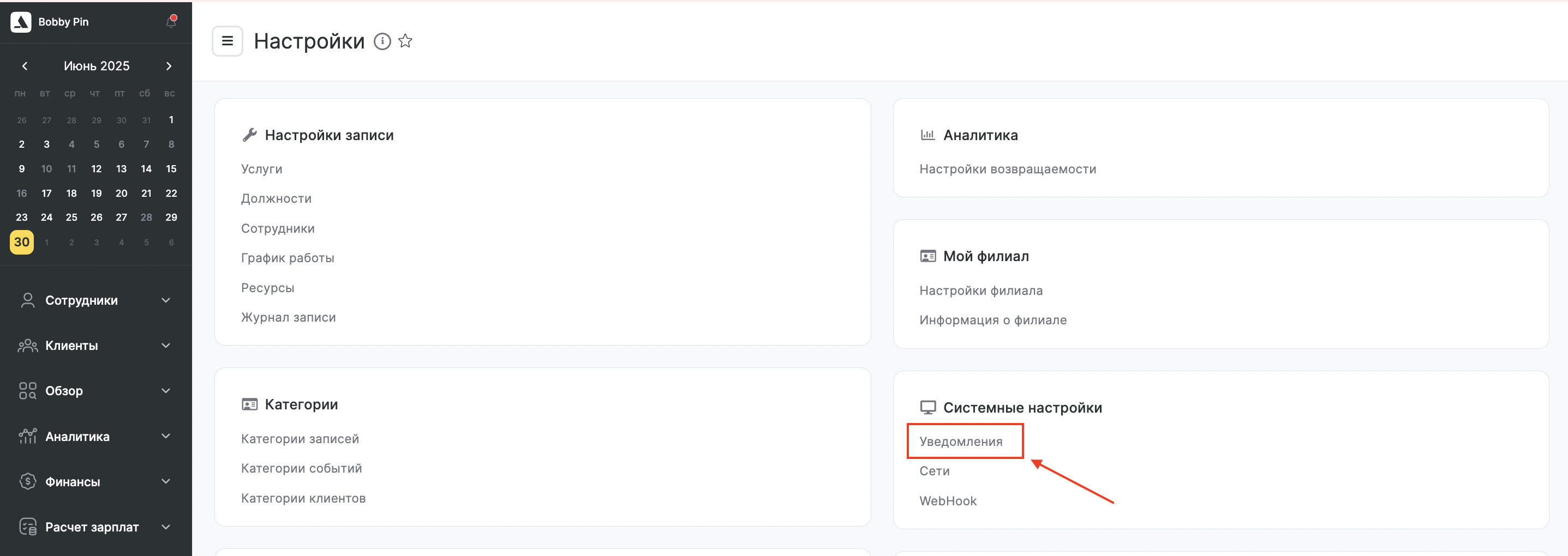
Task: Open the Сети link
Action: coord(935,472)
